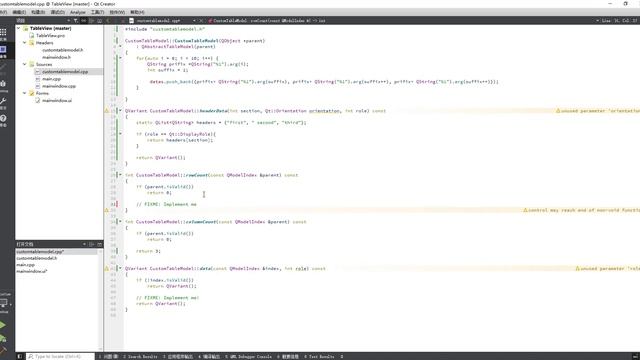Select mainwindow.cpp in project tree

click(x=59, y=86)
